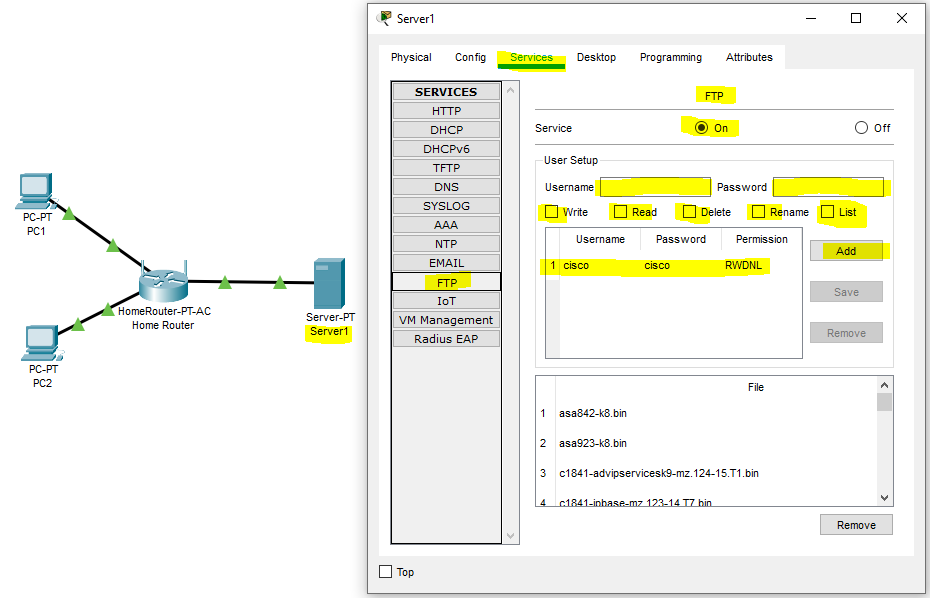Click Remove below the file list
Viewport: 930px width, 598px height.
coord(856,524)
